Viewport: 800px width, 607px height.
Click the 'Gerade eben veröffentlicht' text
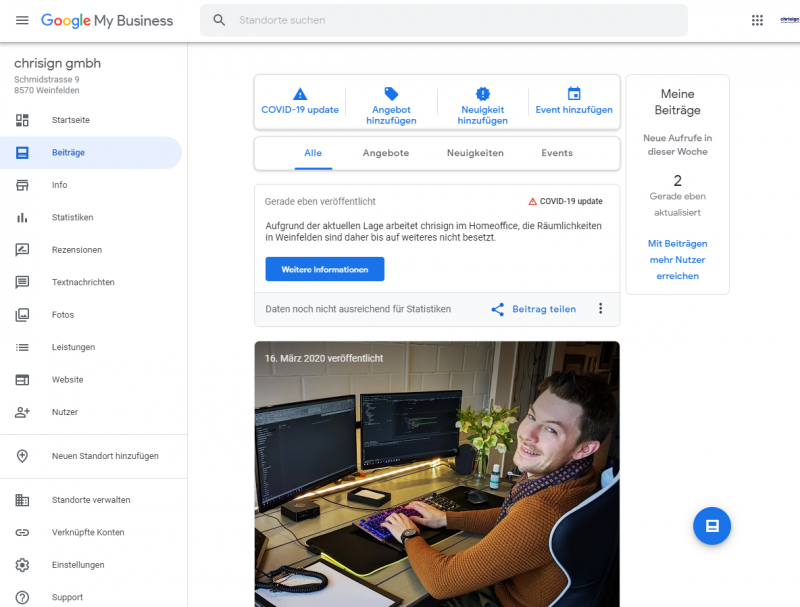320,201
